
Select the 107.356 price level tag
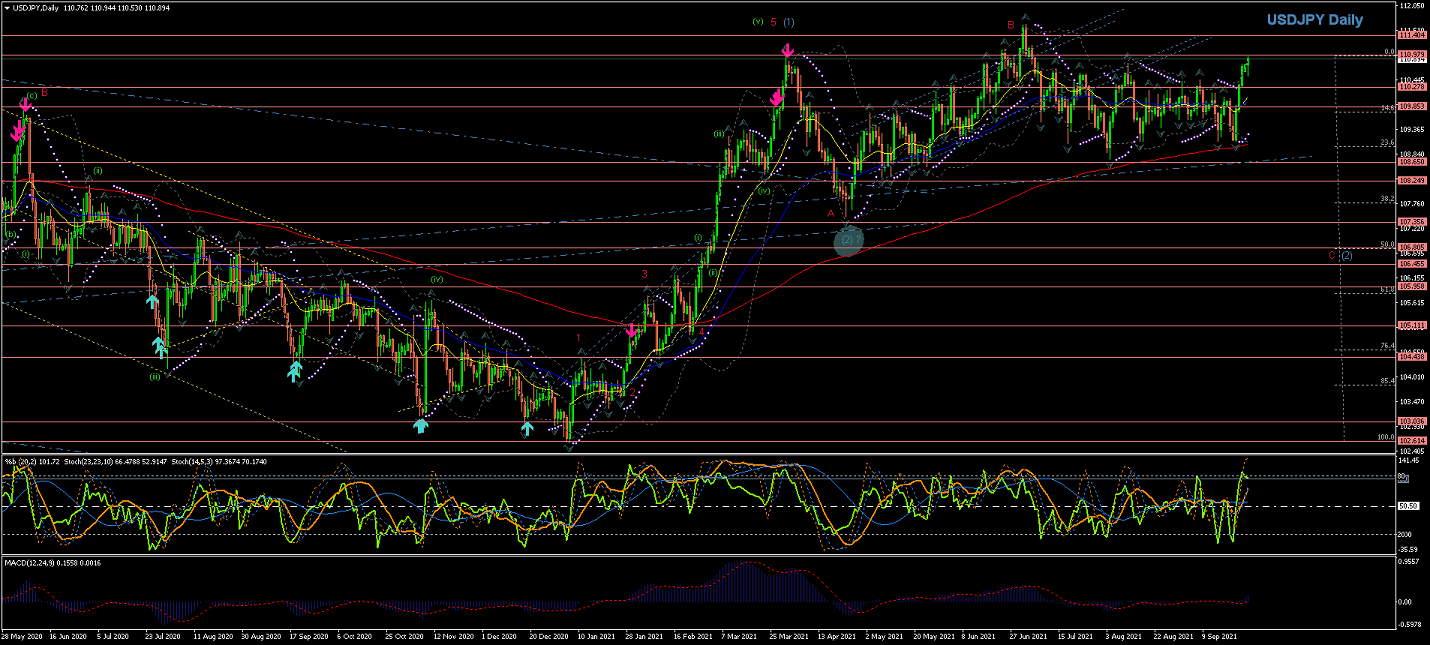(1411, 222)
